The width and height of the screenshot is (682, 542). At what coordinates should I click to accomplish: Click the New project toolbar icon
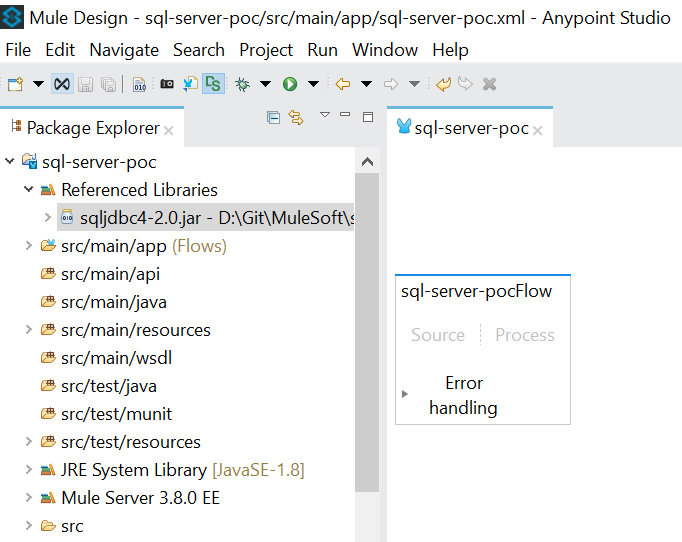tap(16, 84)
